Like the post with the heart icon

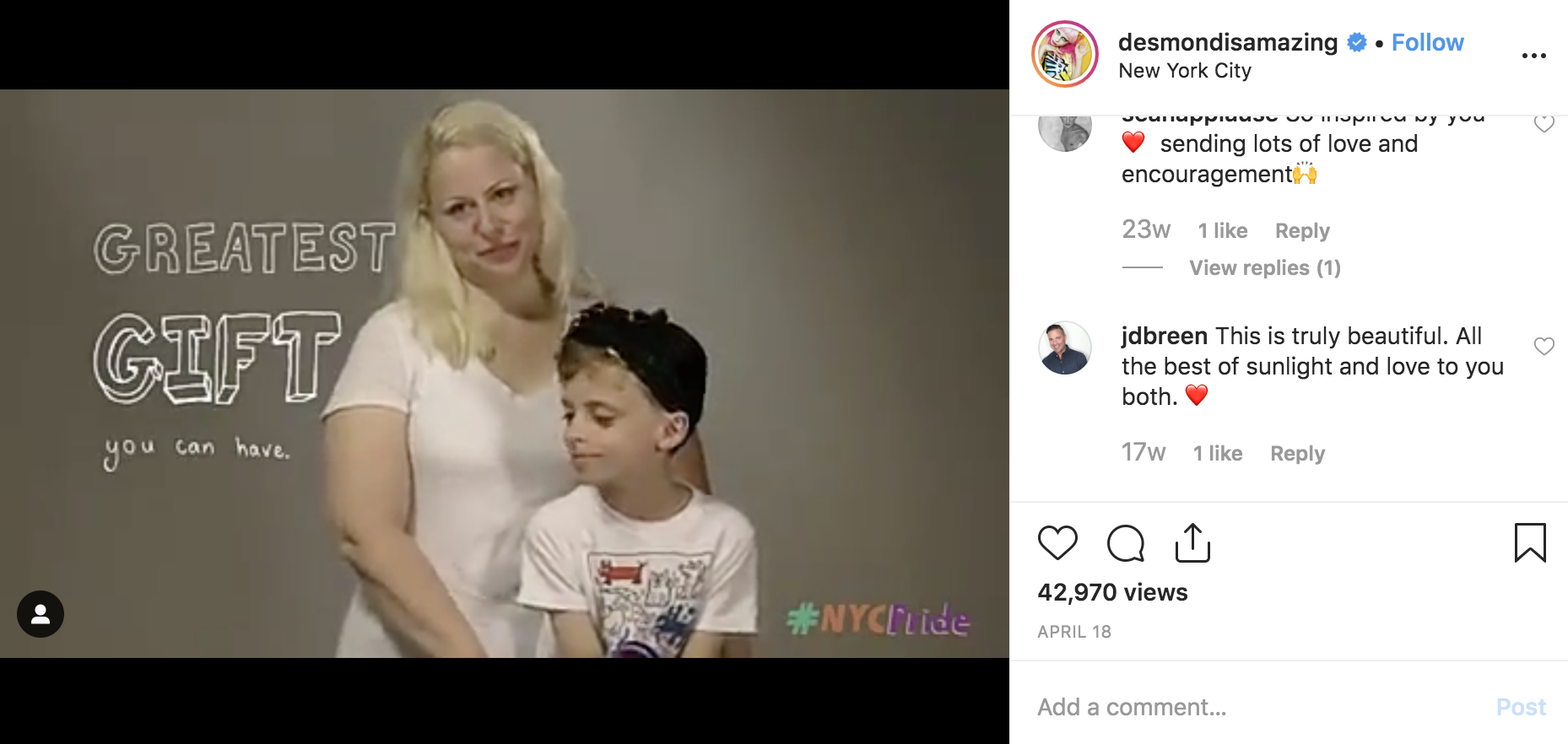pos(1057,543)
